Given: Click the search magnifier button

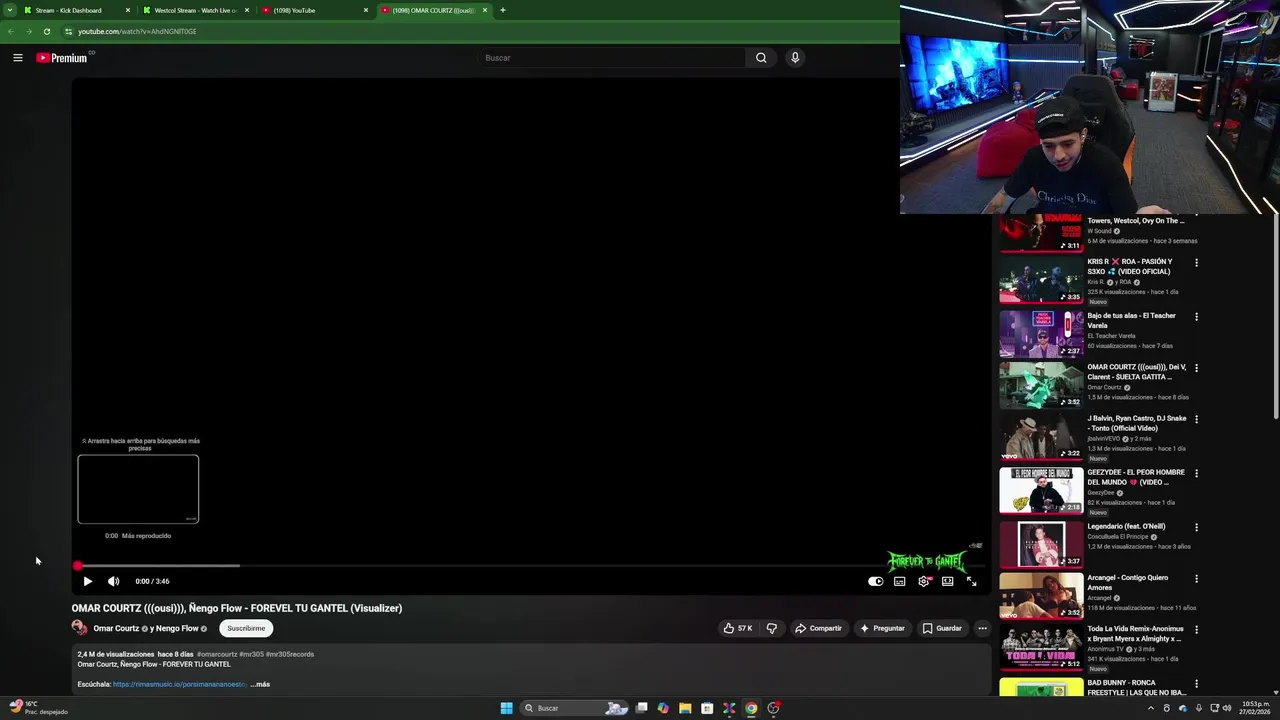Looking at the screenshot, I should [x=761, y=58].
